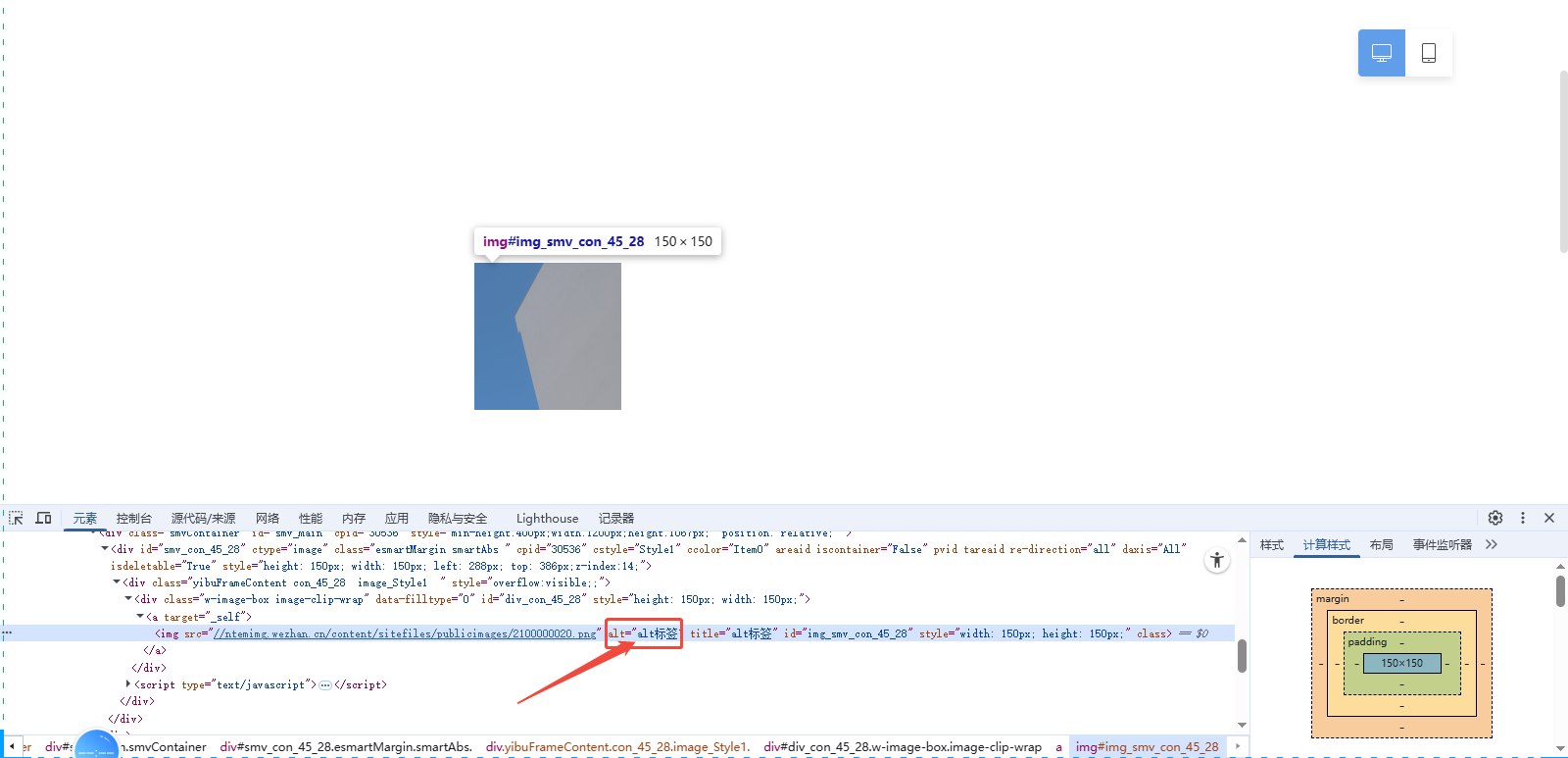
Task: Expand the script type=text/javascript node
Action: (x=128, y=684)
